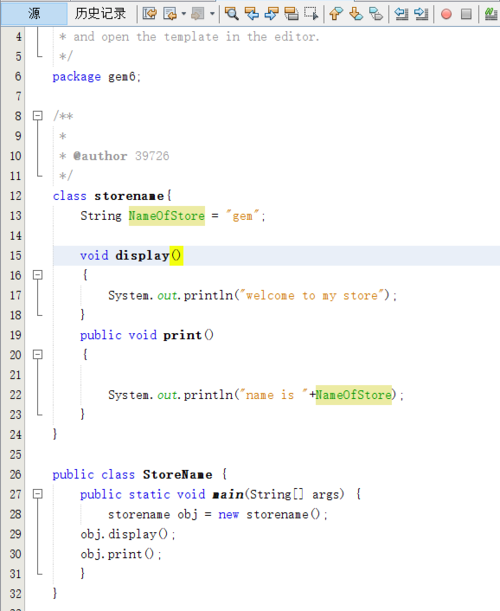The height and width of the screenshot is (611, 500).
Task: Toggle Highlight Search in toolbar
Action: point(291,14)
